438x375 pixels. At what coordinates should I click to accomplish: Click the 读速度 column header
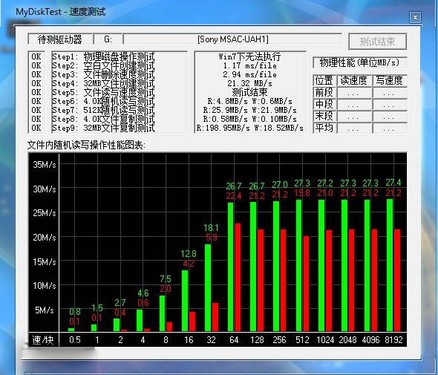coord(354,80)
